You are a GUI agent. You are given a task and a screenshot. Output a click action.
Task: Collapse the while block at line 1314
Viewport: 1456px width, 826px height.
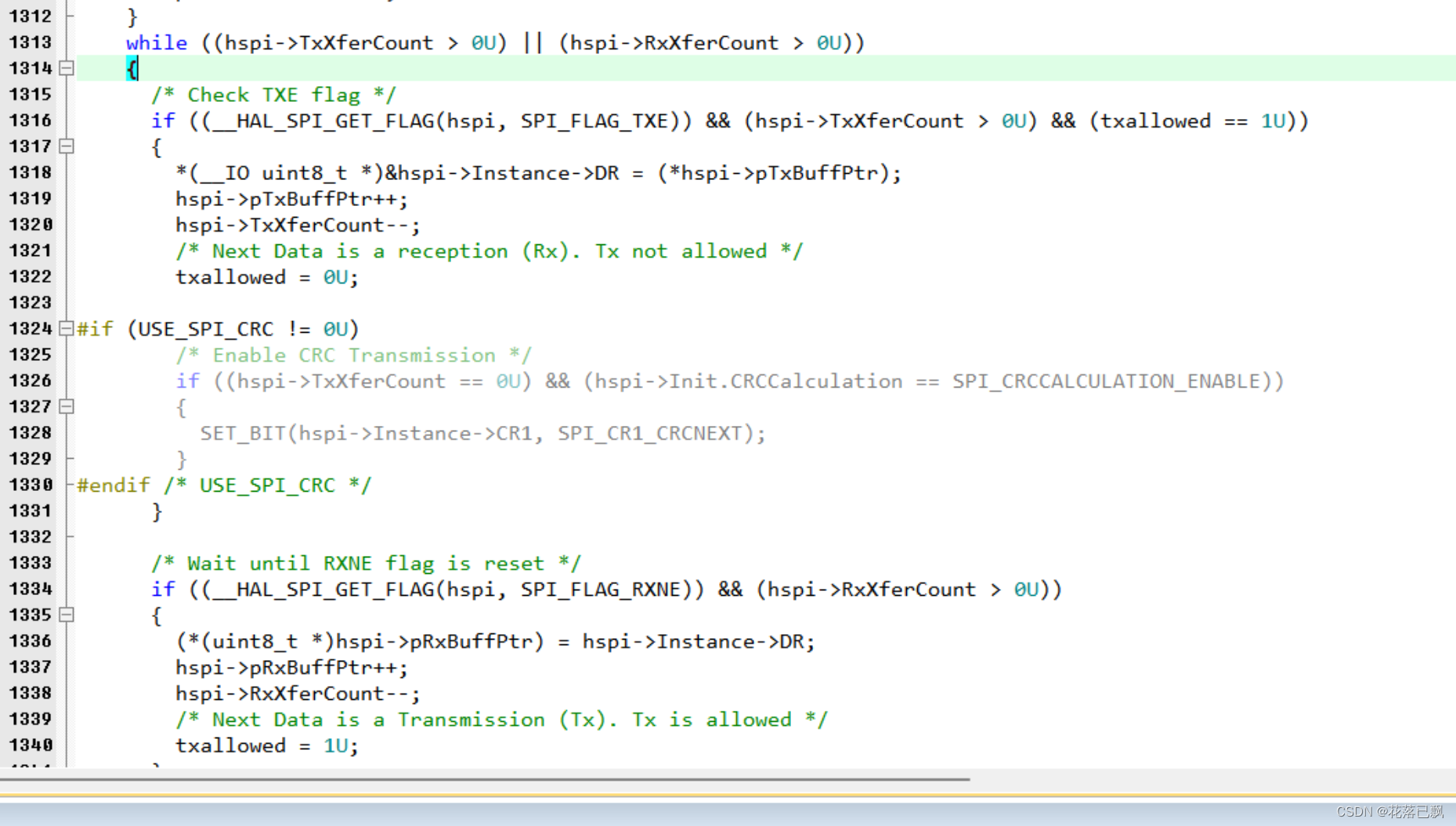[x=67, y=68]
